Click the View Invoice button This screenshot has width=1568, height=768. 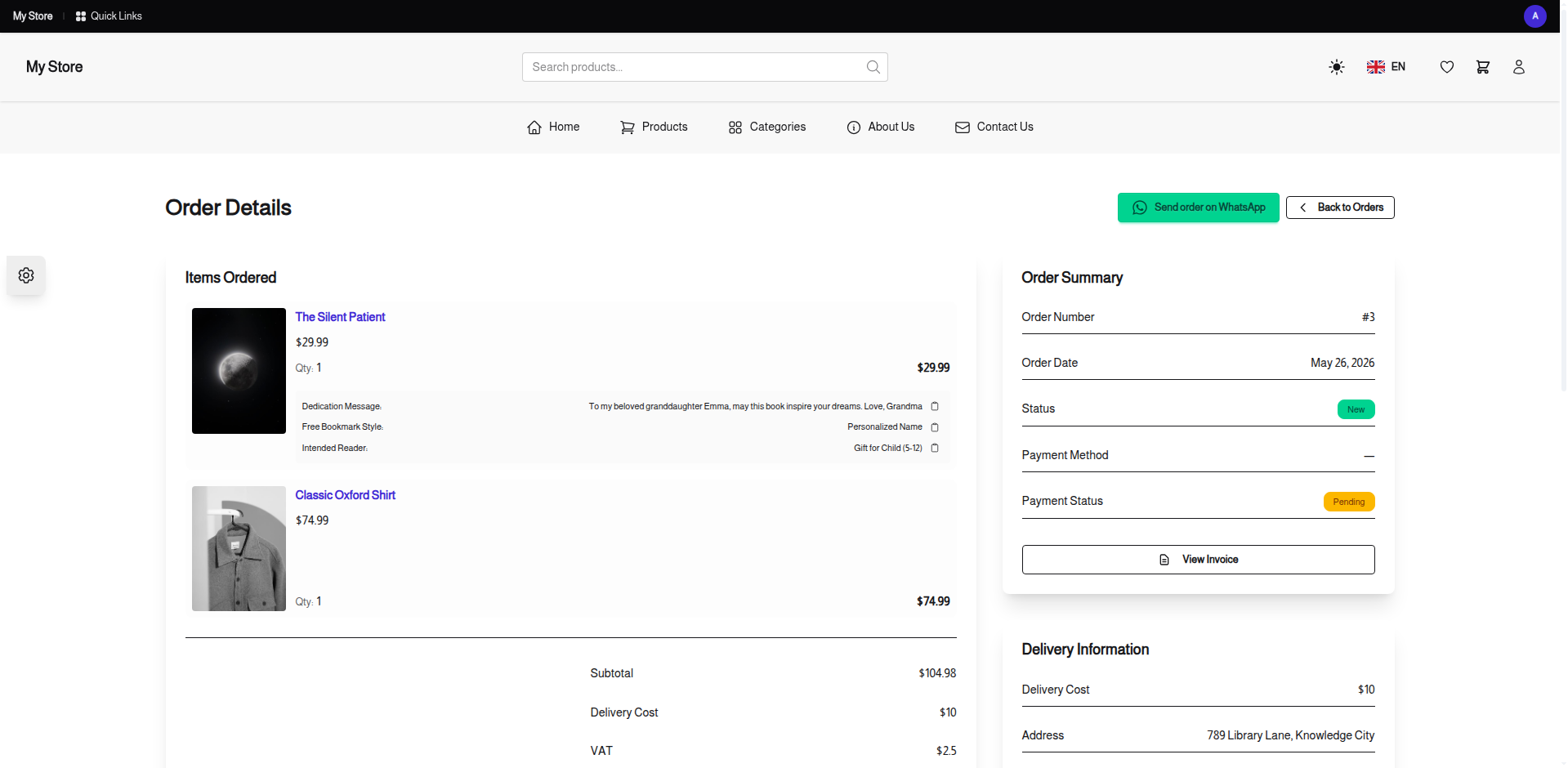tap(1198, 560)
